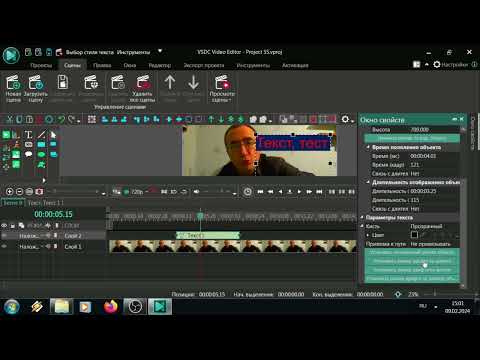
Task: Click the grid select-all icon in the editing toolbar
Action: (92, 119)
